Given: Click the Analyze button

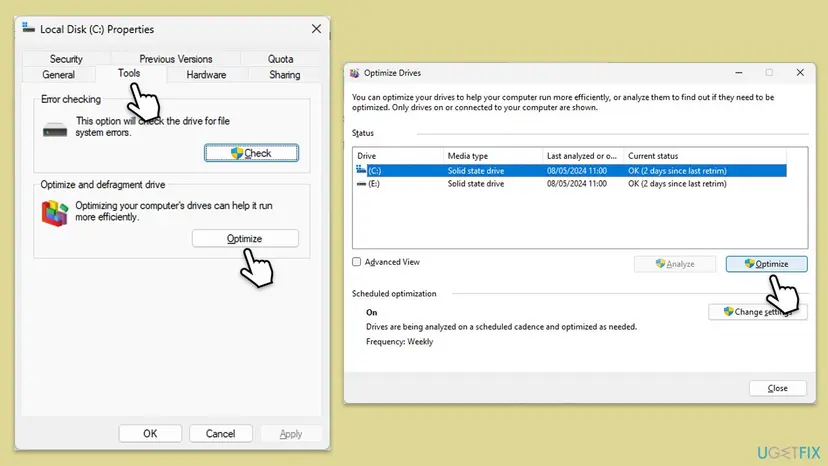Looking at the screenshot, I should pyautogui.click(x=675, y=264).
